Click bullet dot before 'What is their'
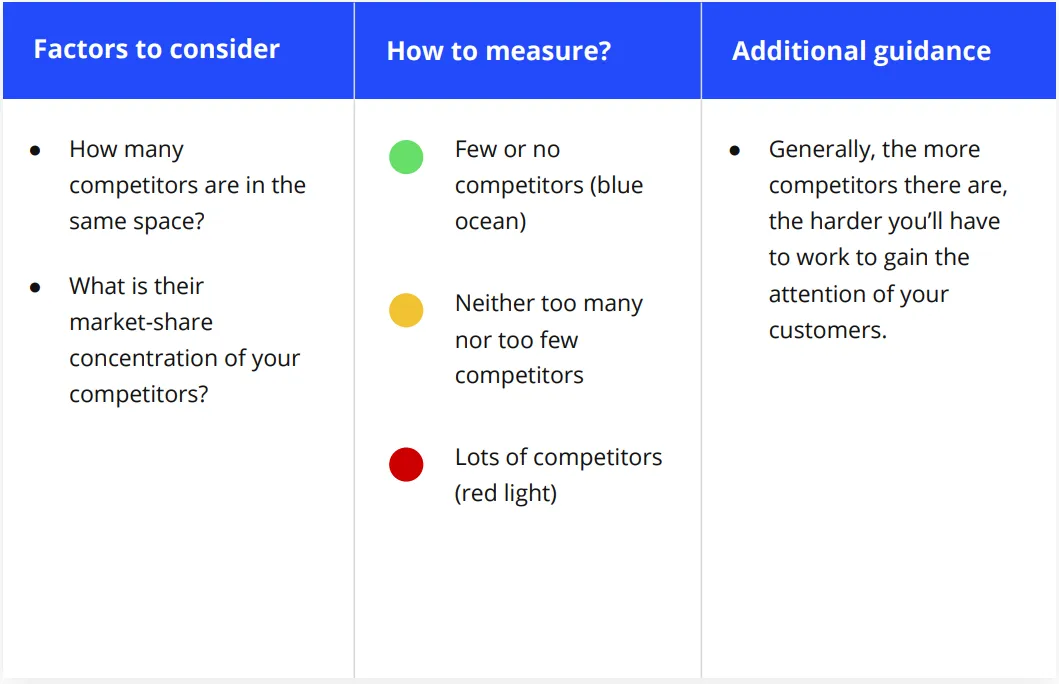 click(35, 288)
